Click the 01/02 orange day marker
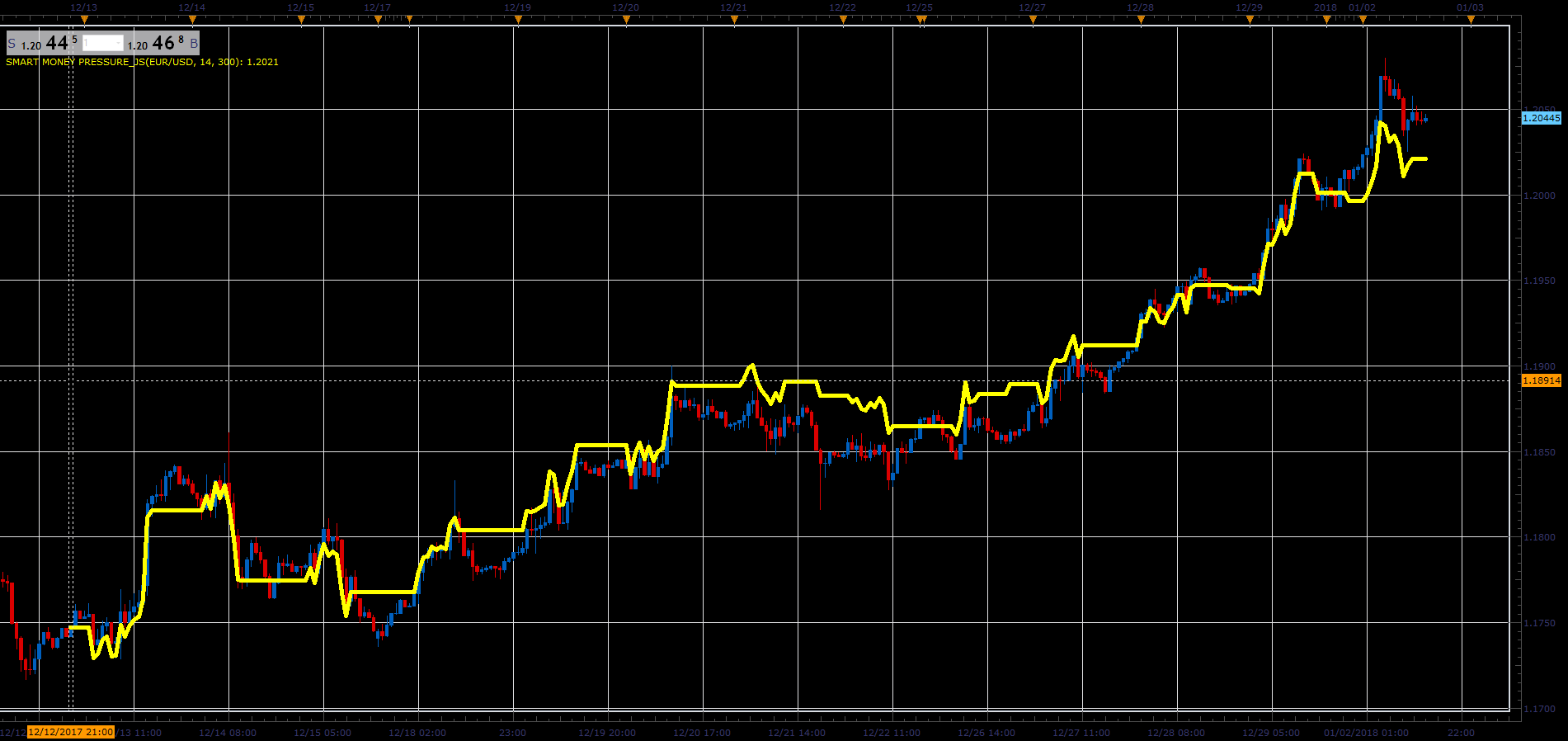Viewport: 1568px width, 741px height. [1363, 21]
